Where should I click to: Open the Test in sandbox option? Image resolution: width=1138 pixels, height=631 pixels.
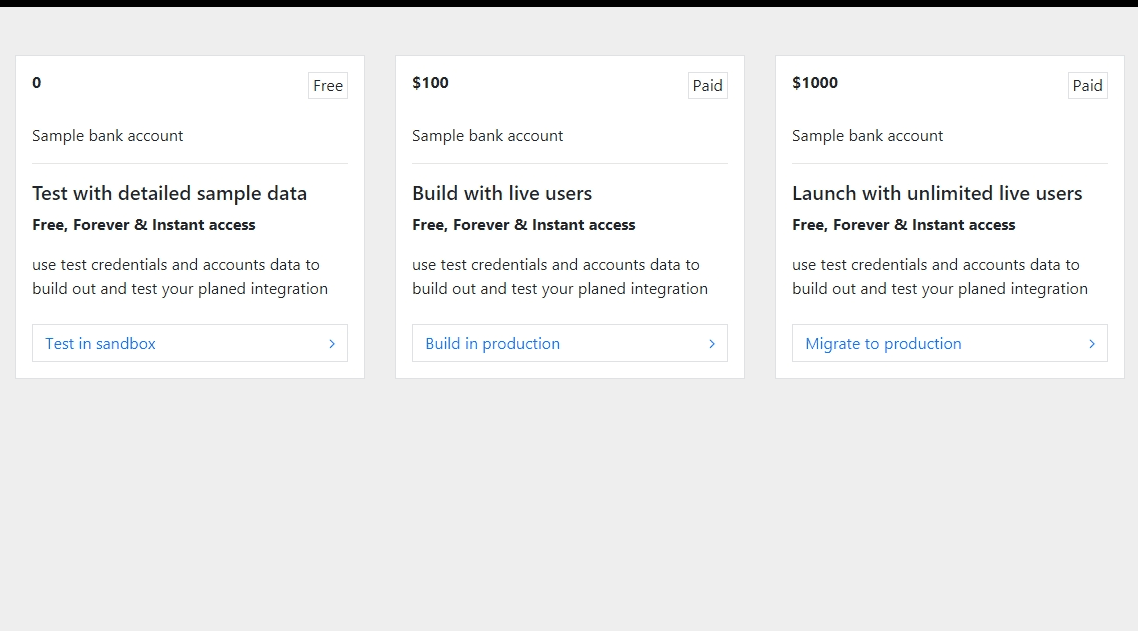click(x=101, y=343)
